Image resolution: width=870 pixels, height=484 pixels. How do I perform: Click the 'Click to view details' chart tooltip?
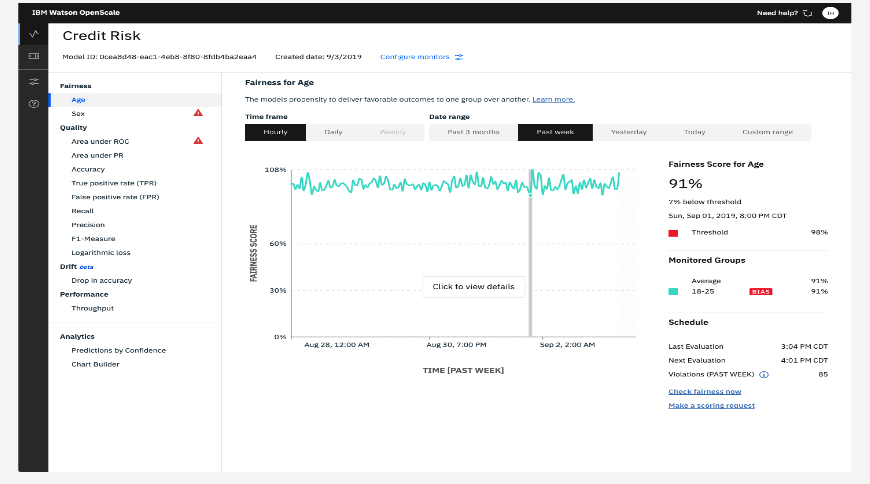pos(473,286)
